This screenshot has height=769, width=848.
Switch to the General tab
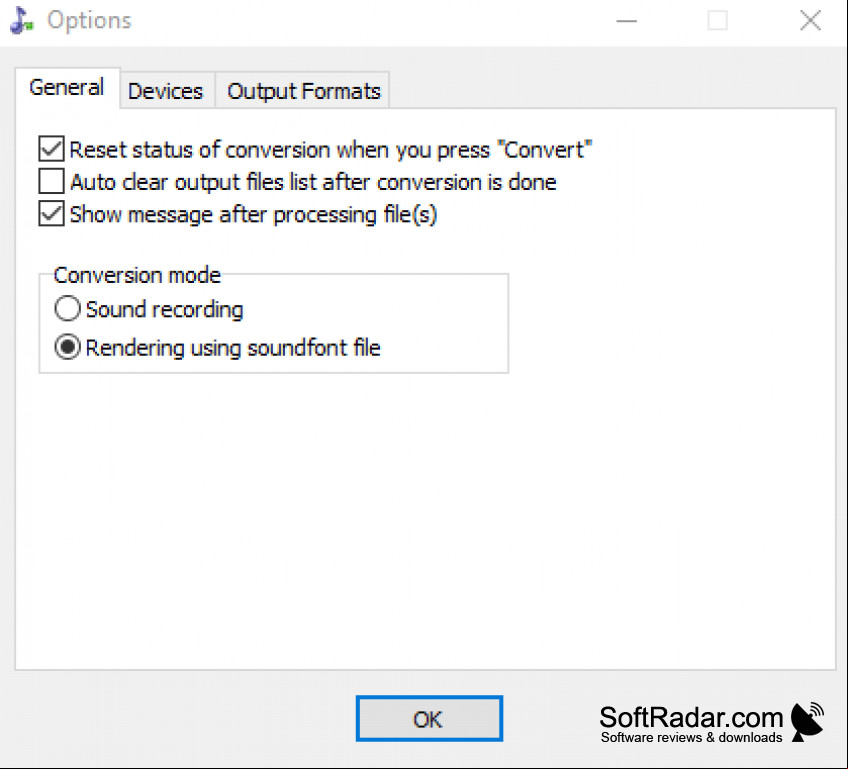coord(67,88)
